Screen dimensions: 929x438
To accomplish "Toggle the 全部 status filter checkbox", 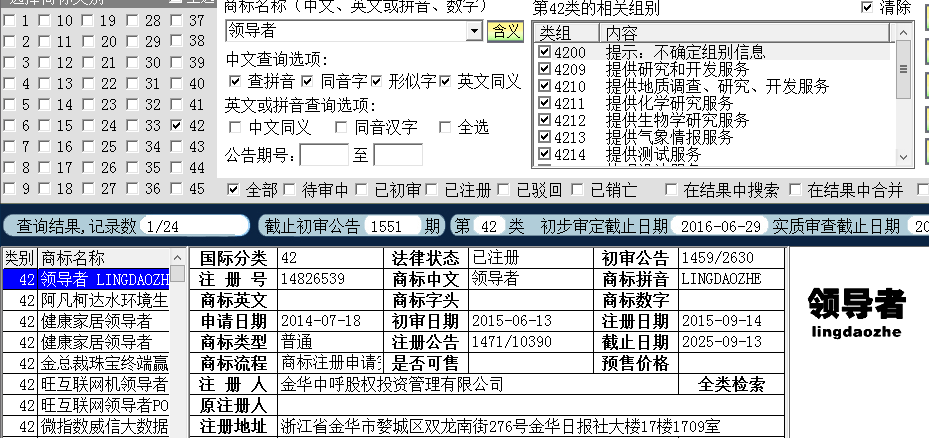I will tap(233, 190).
